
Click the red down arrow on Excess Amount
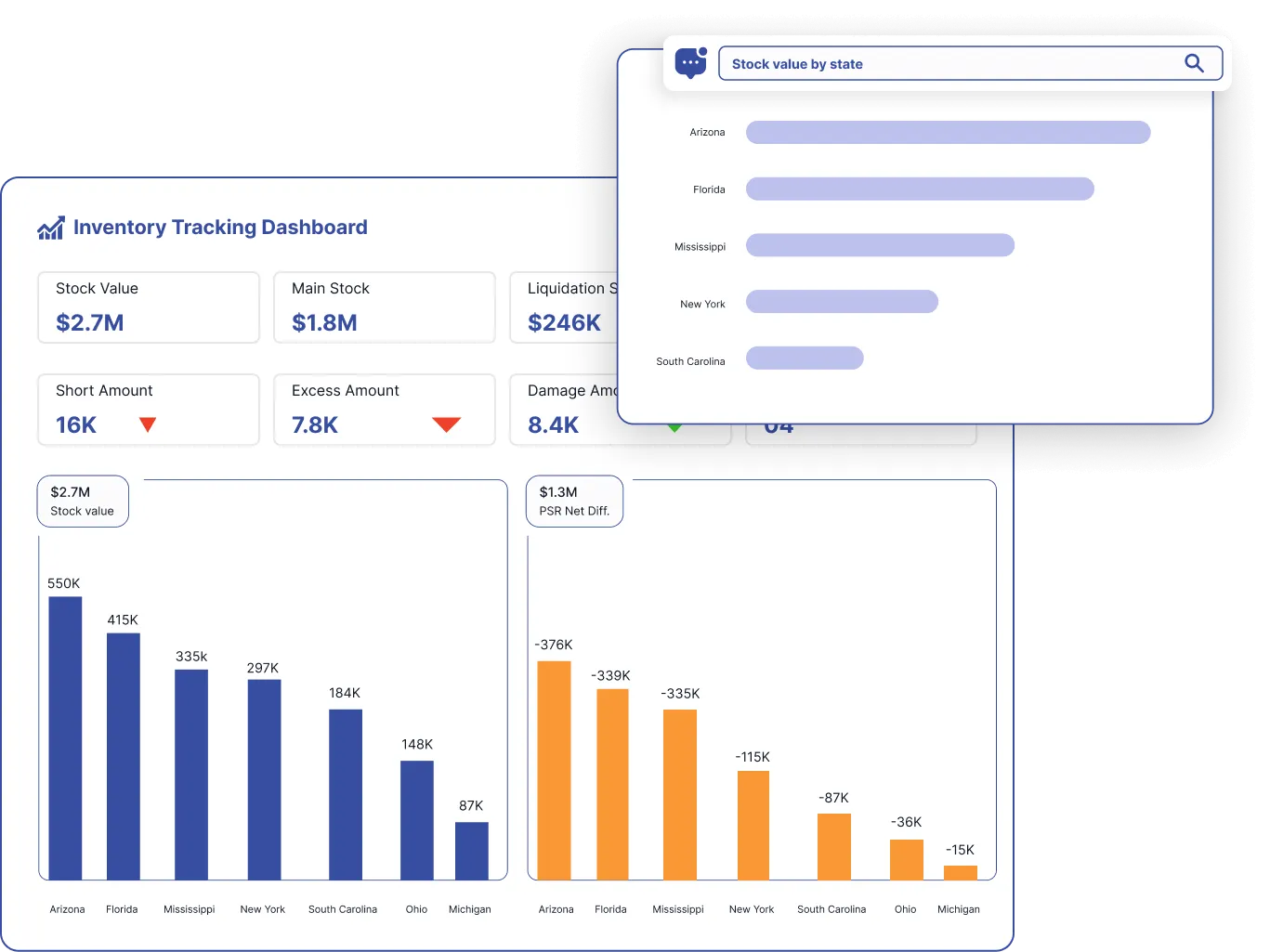[x=446, y=424]
